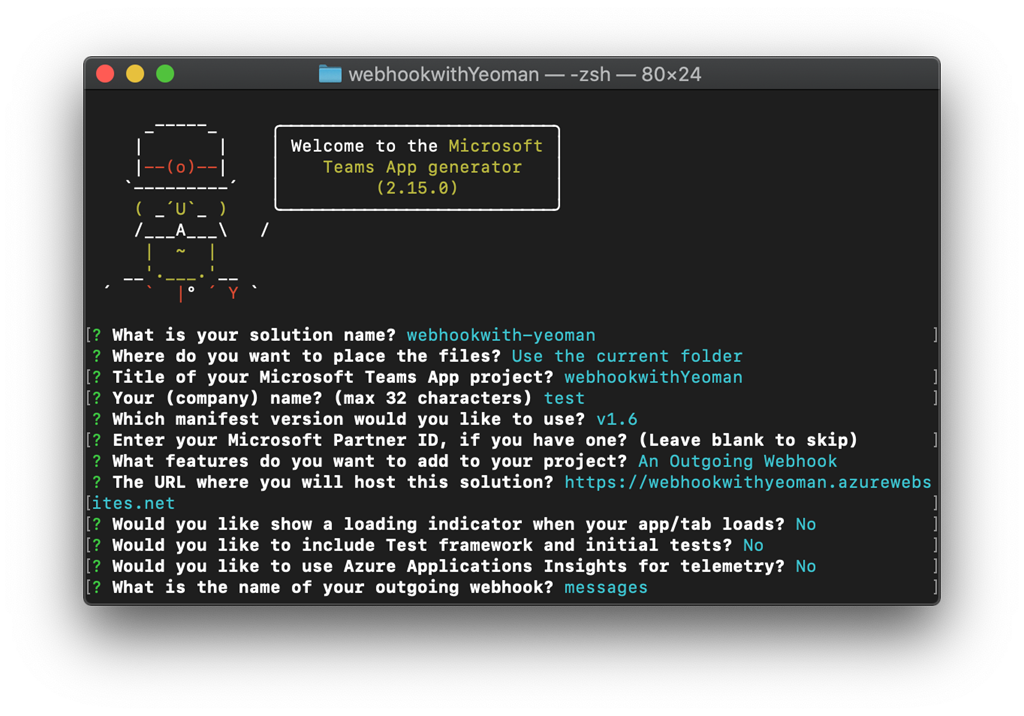The width and height of the screenshot is (1024, 716).
Task: Click No for Azure Application Insights telemetry
Action: (x=806, y=566)
